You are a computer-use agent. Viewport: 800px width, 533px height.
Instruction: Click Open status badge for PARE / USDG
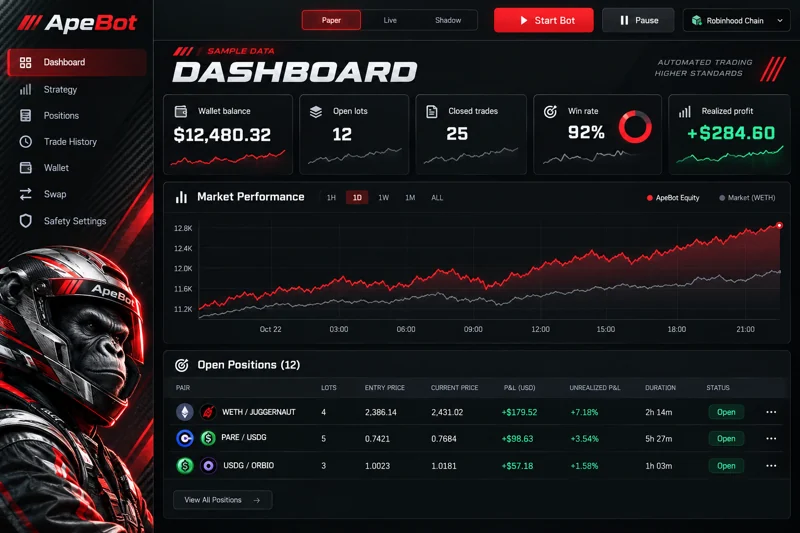[x=726, y=439]
